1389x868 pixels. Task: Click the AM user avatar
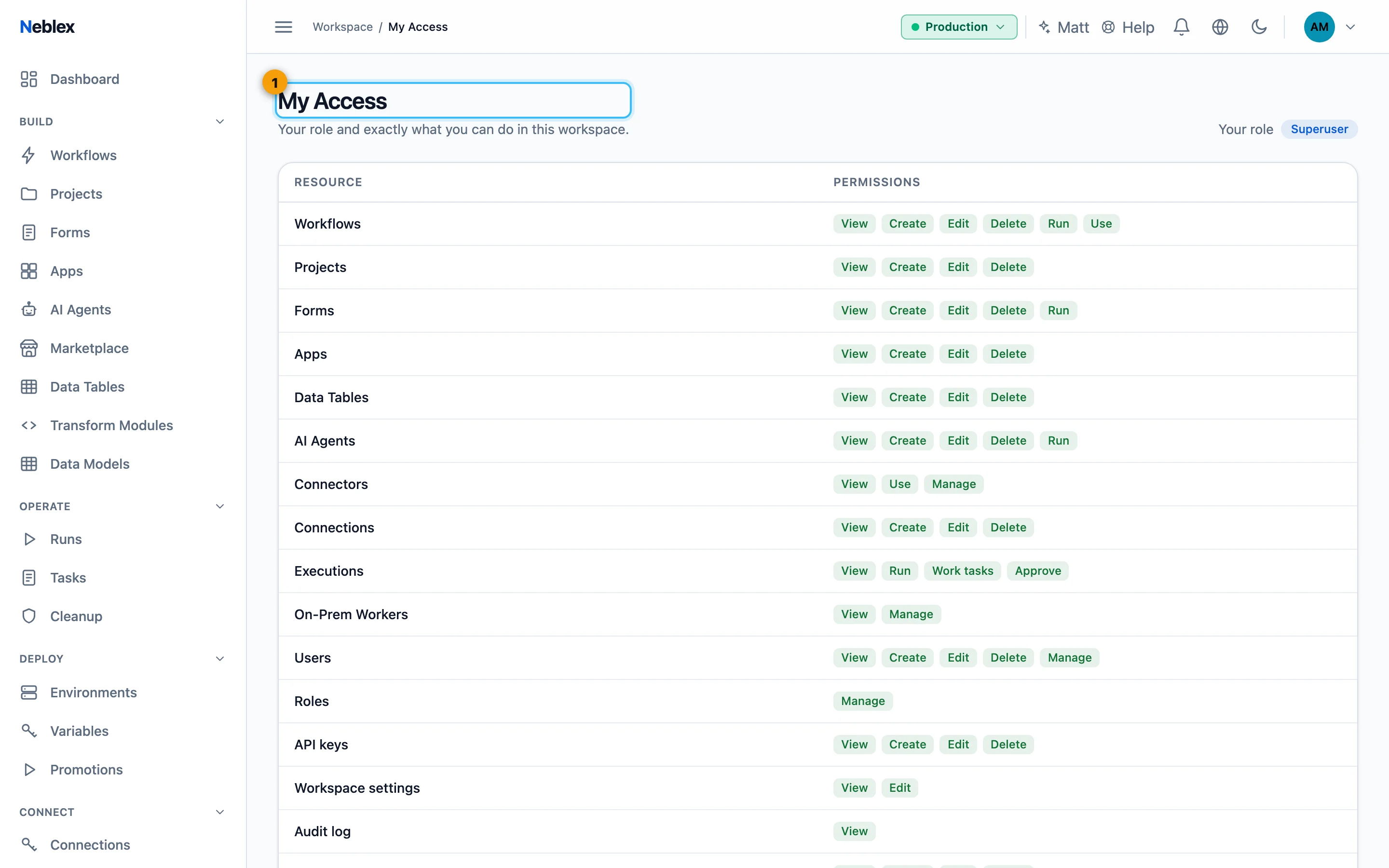tap(1319, 27)
